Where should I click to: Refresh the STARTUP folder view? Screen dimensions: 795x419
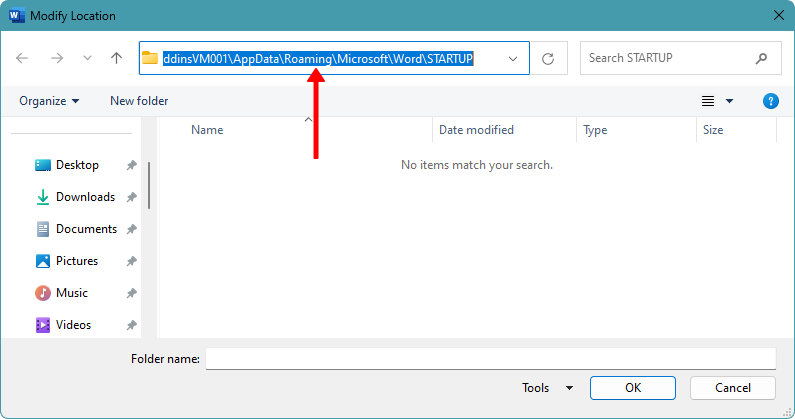click(547, 59)
